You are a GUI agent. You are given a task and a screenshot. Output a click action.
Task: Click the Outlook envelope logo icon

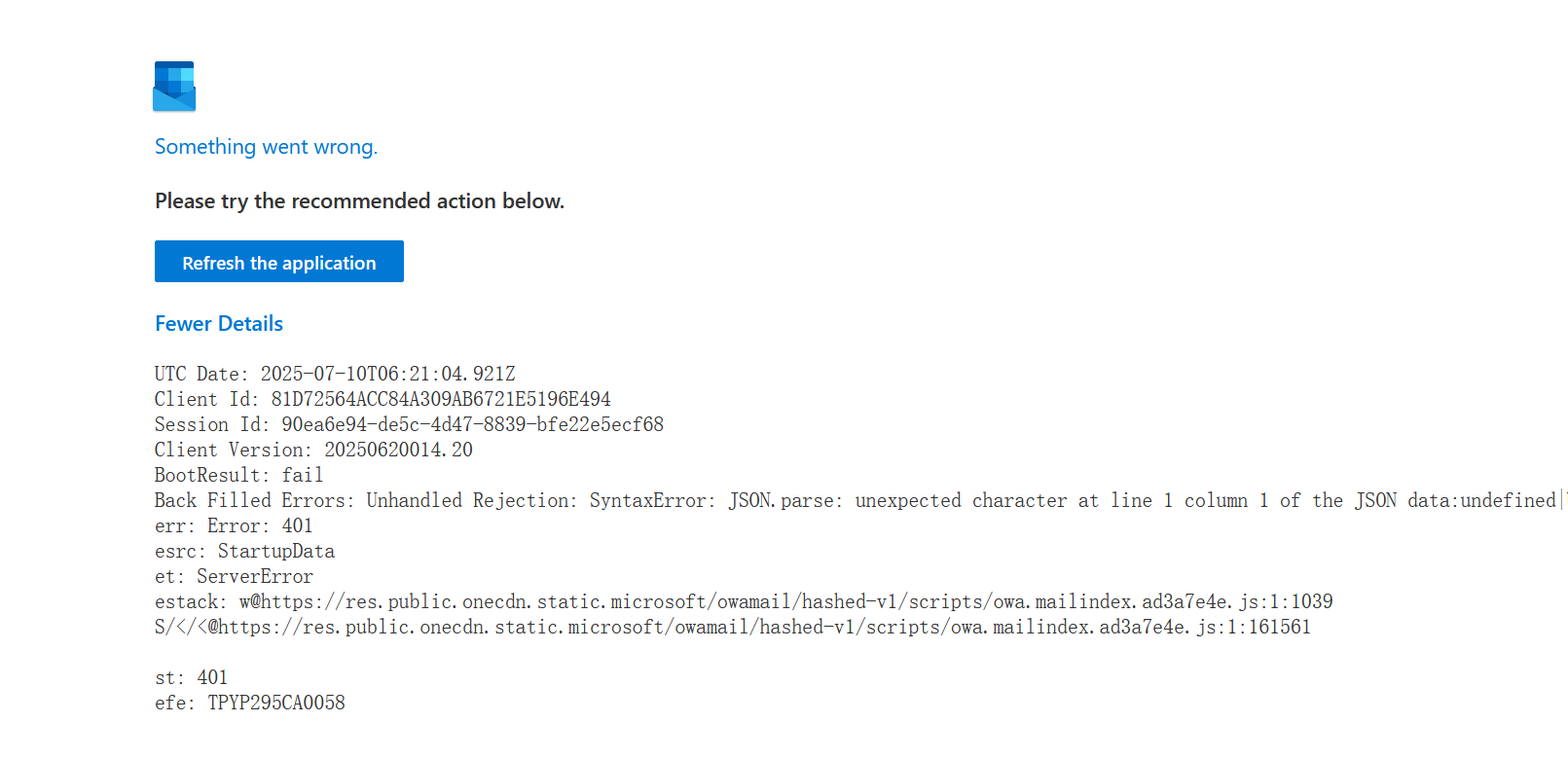173,86
